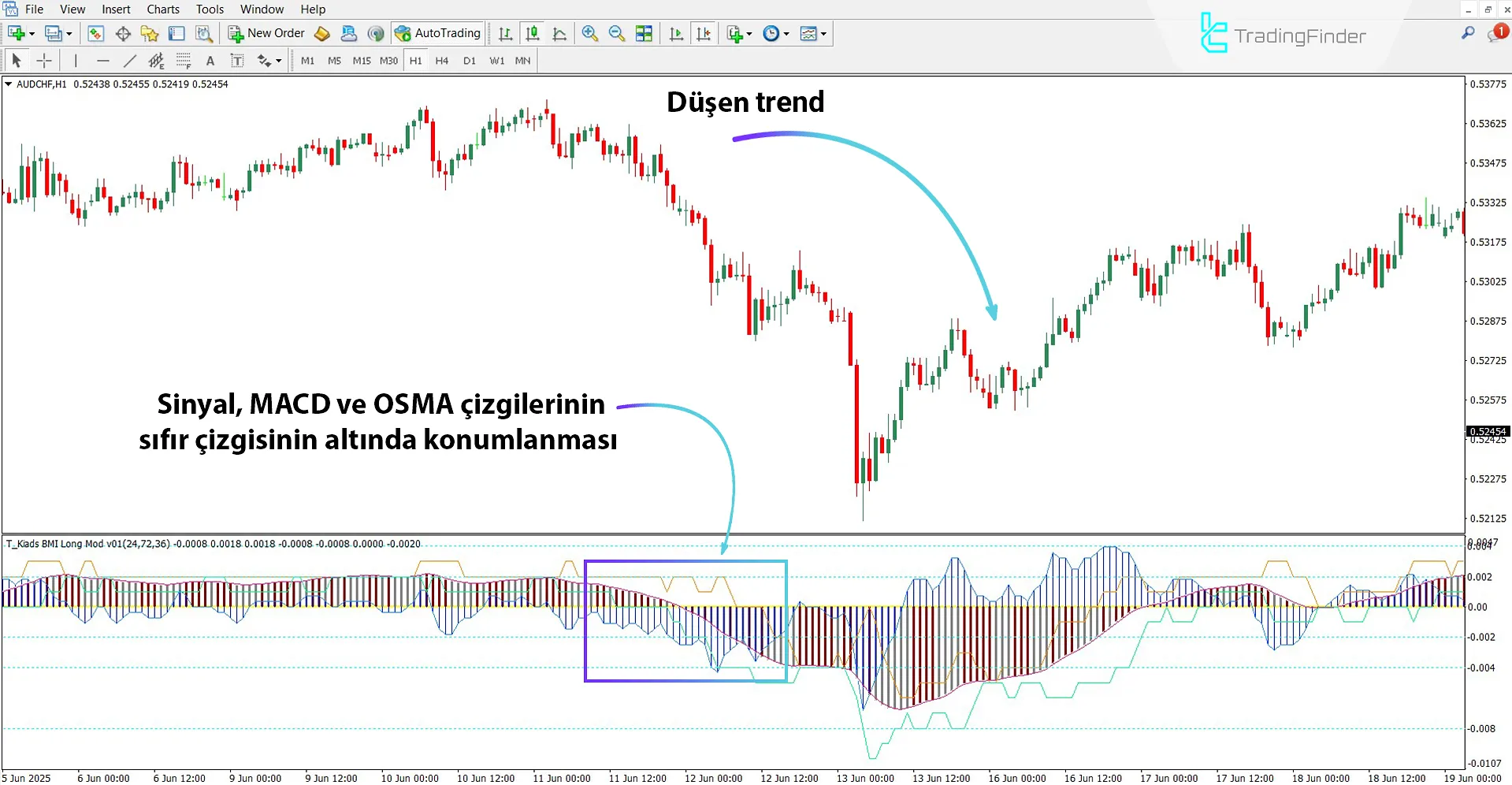Draw Fibonacci retracement tool
Viewport: 1512px width, 785px height.
[184, 61]
